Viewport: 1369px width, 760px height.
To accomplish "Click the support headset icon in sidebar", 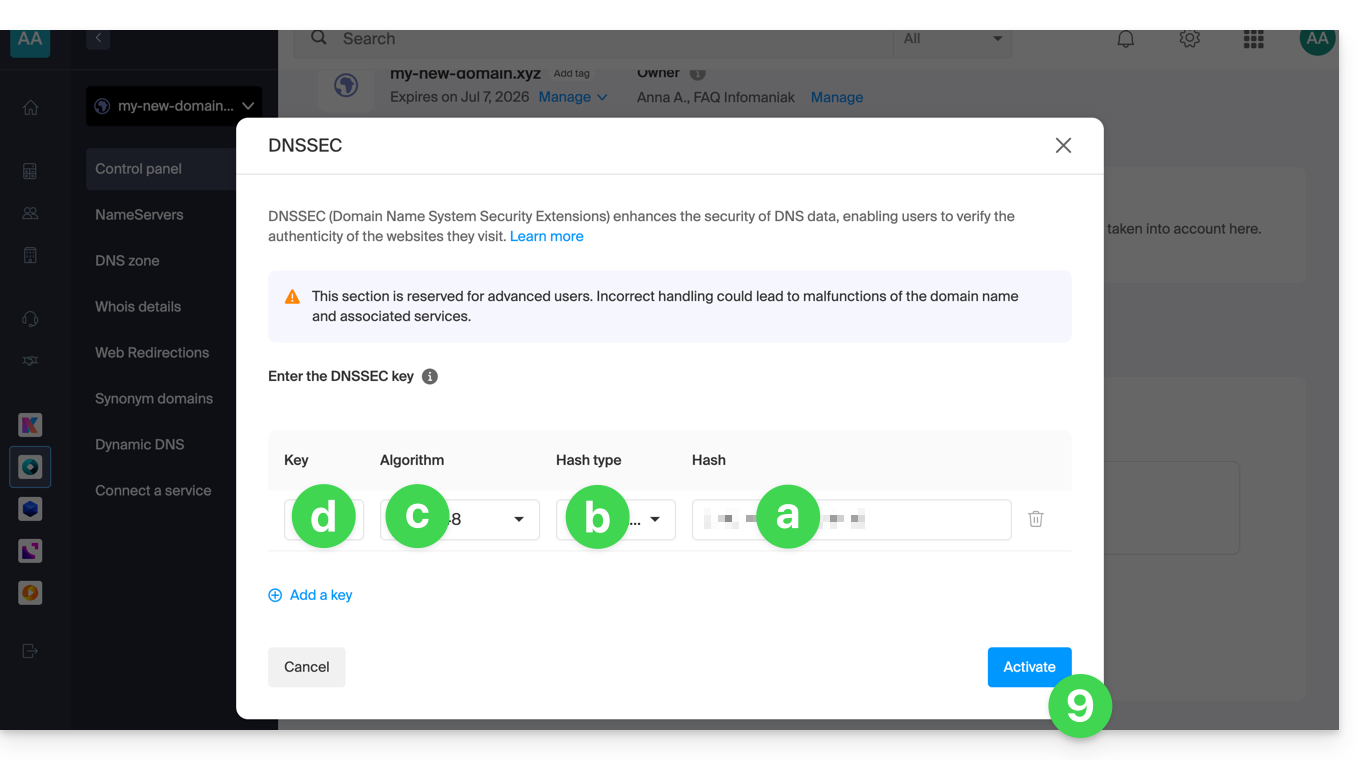I will (x=30, y=319).
